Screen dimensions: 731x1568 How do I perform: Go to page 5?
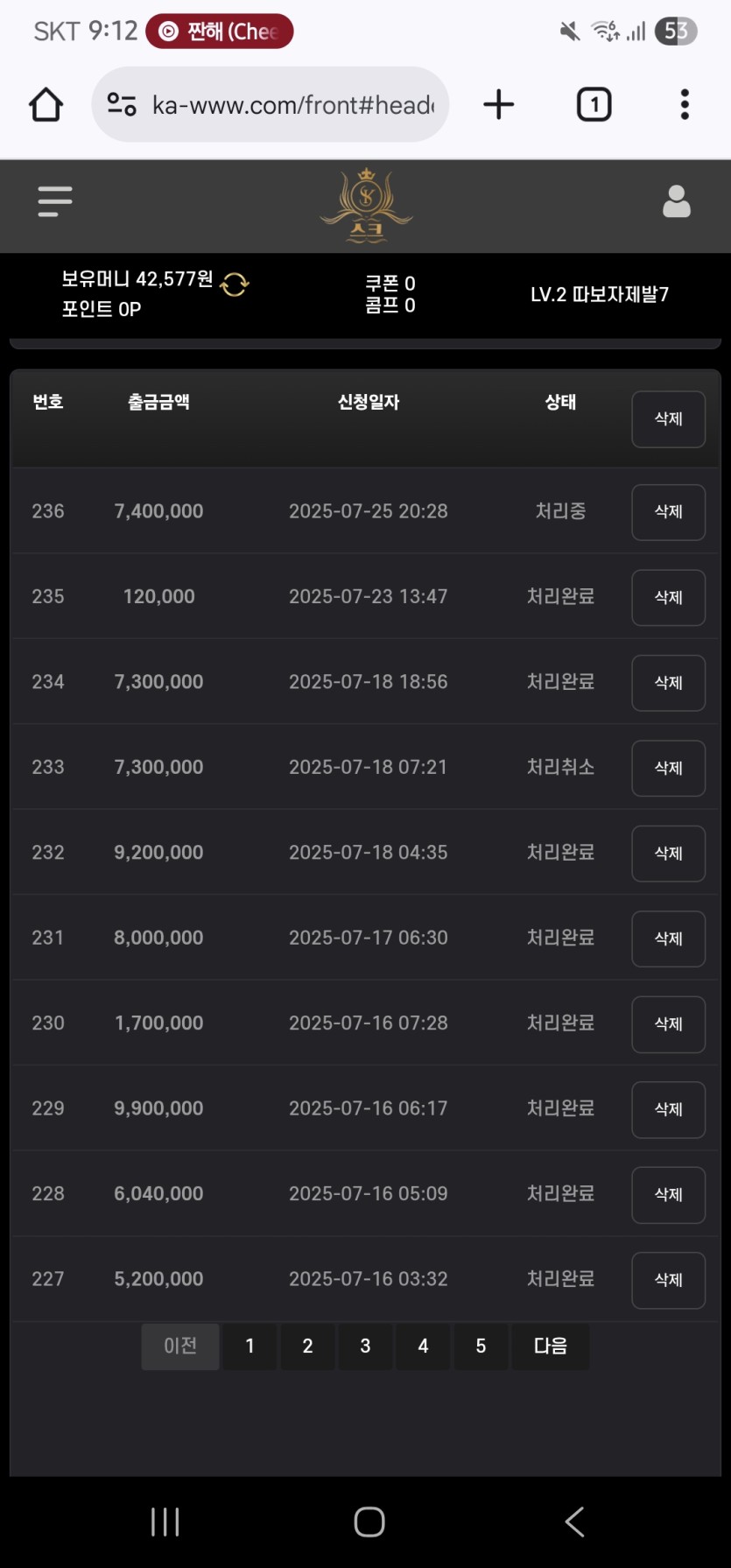(x=481, y=1346)
